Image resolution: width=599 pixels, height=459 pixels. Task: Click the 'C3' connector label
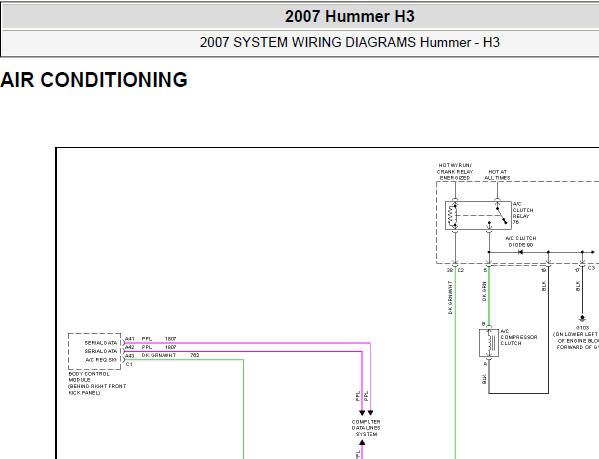point(591,268)
